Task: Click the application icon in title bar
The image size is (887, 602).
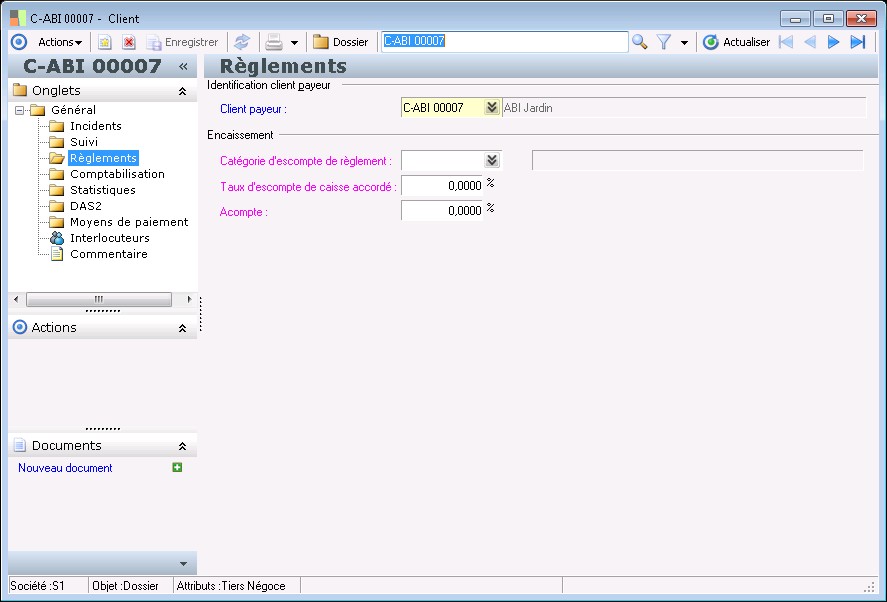Action: (x=18, y=18)
